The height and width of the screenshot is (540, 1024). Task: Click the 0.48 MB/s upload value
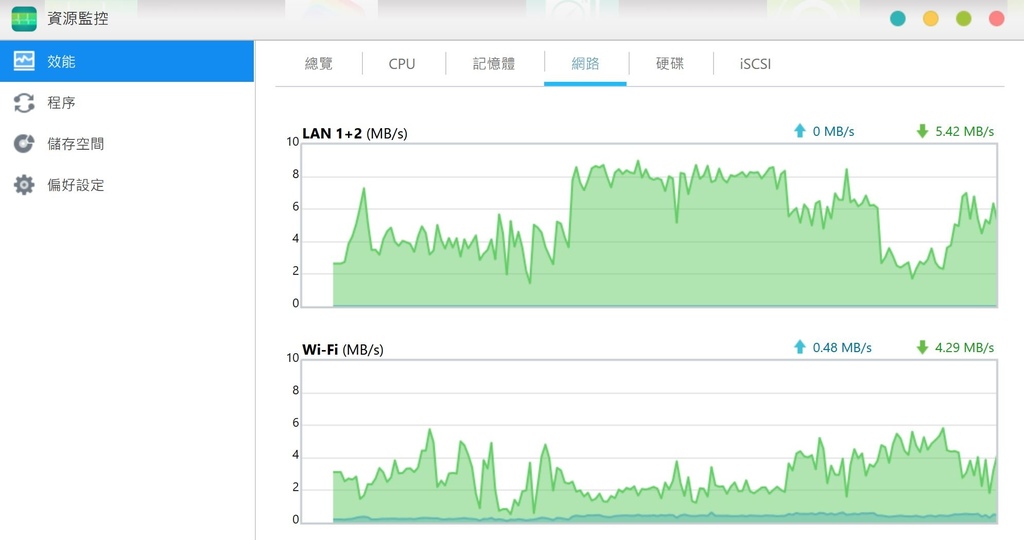(x=842, y=347)
